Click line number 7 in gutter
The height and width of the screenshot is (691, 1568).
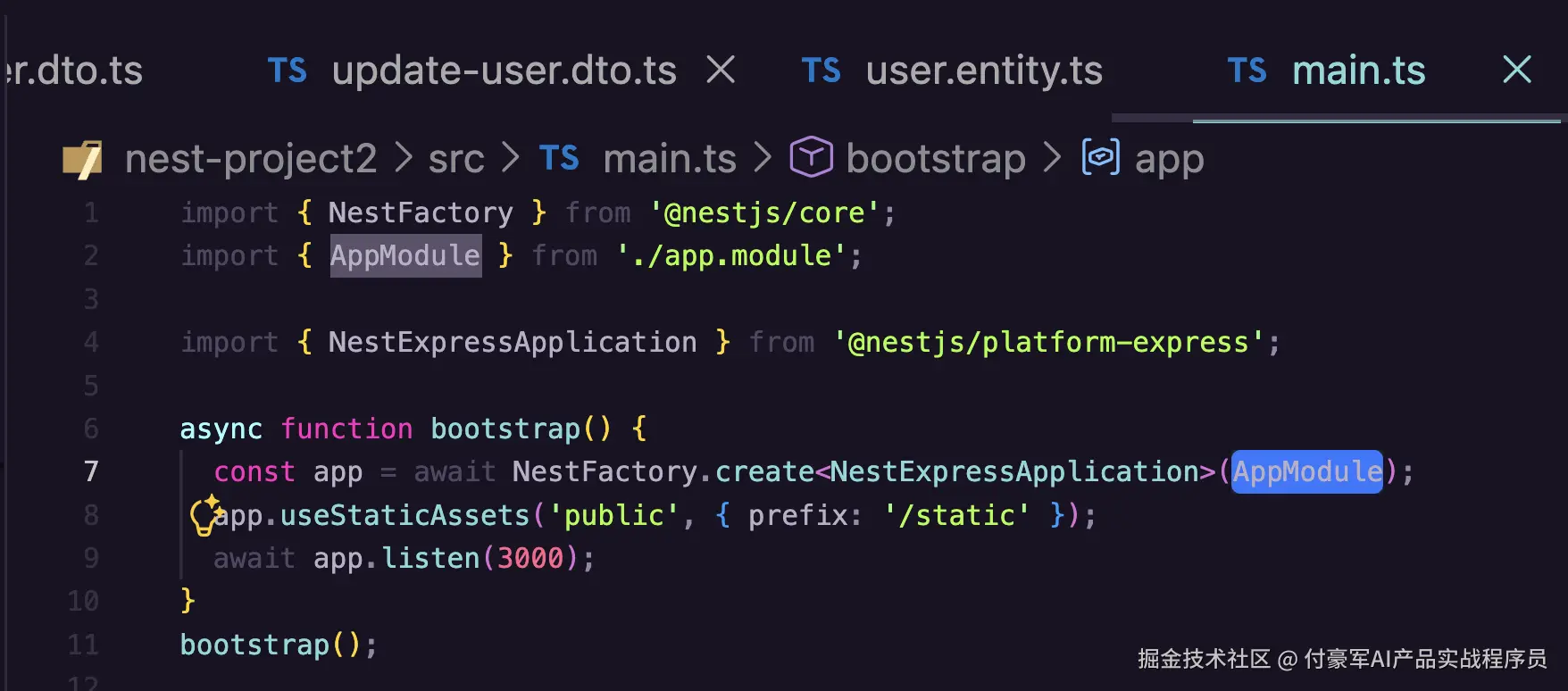point(91,471)
